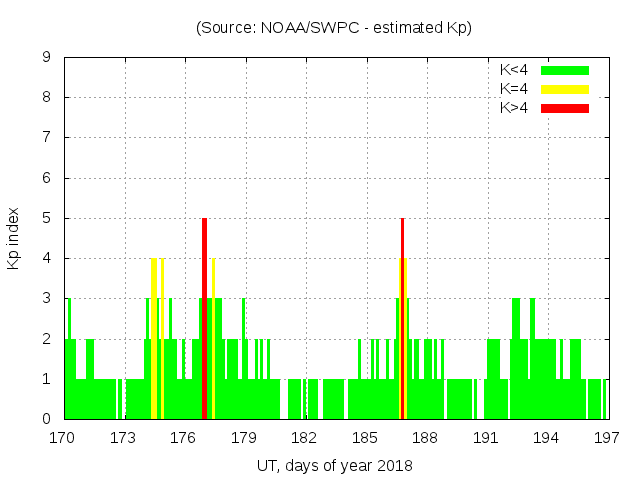Click the yellow K=4 legend swatch
640x480 pixels.
coord(565,89)
